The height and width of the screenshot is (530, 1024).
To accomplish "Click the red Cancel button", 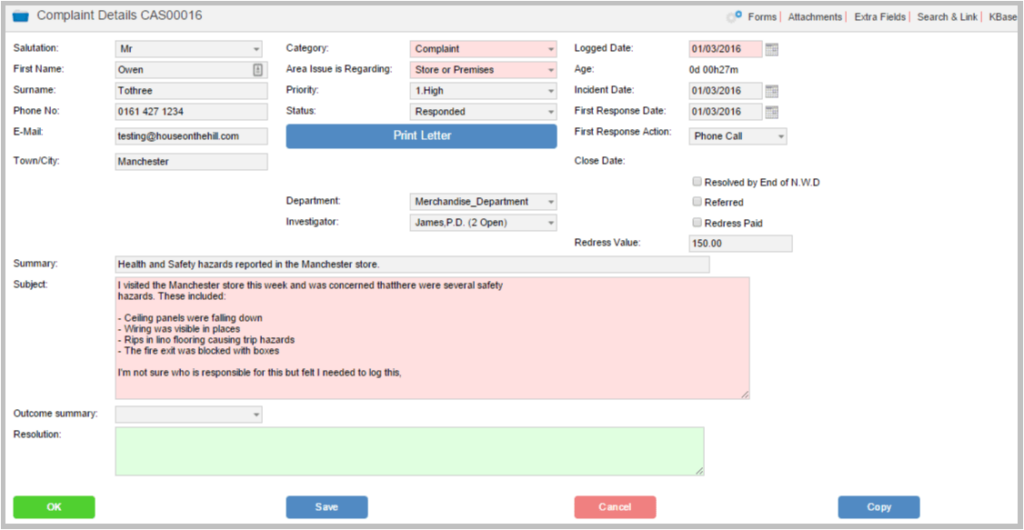I will (615, 507).
